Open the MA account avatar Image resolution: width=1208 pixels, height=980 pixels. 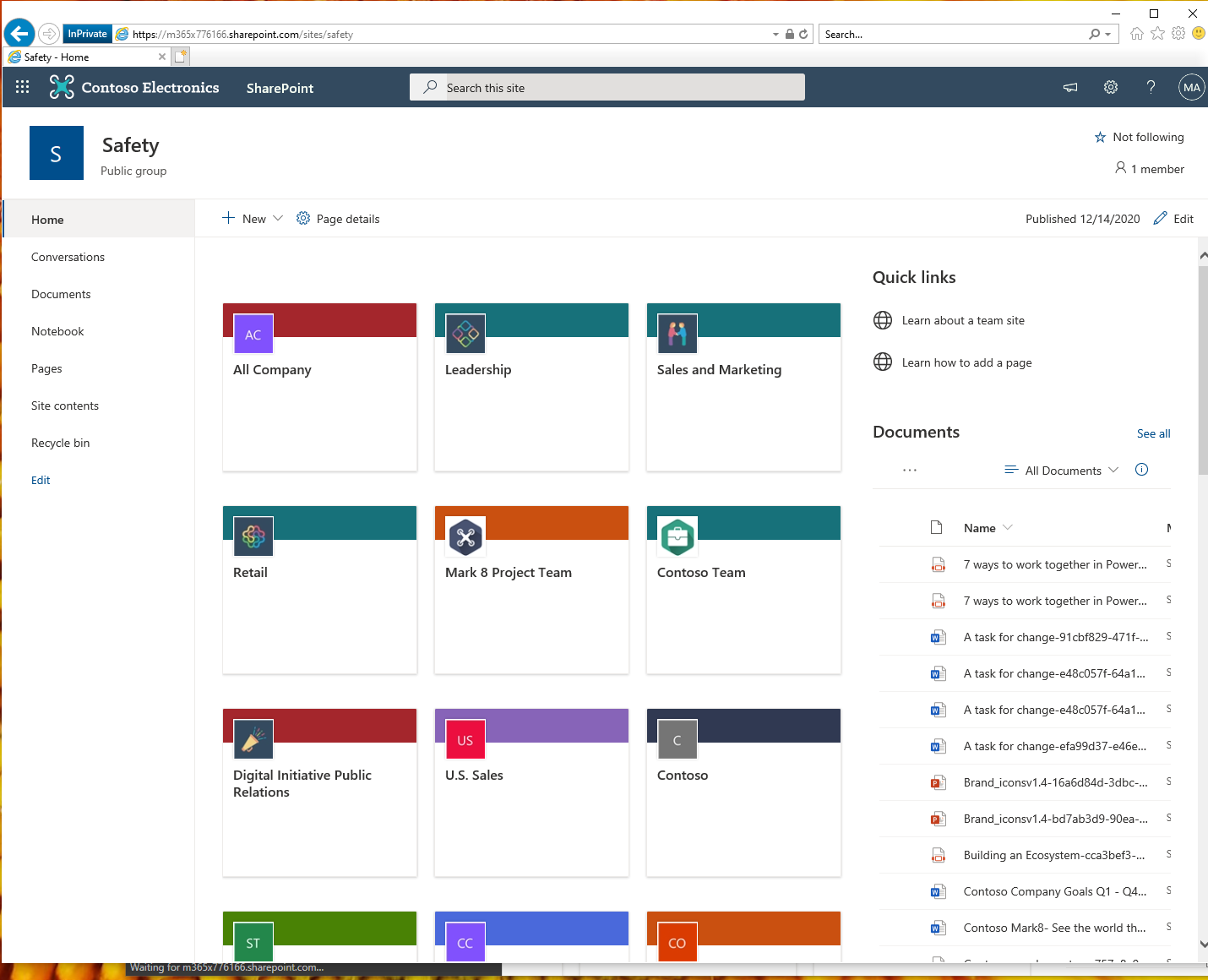(x=1191, y=87)
